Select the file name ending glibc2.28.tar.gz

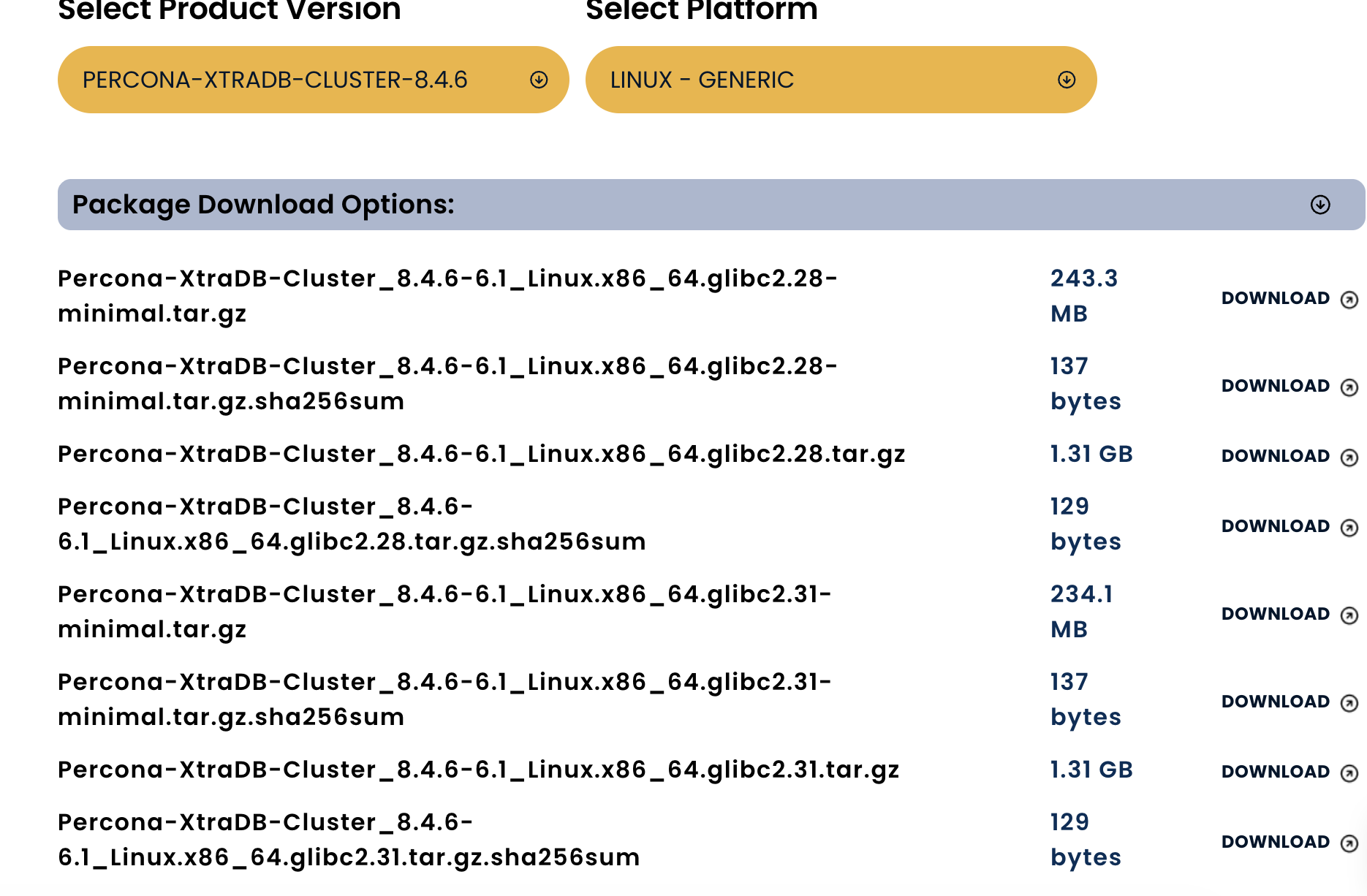pos(482,455)
